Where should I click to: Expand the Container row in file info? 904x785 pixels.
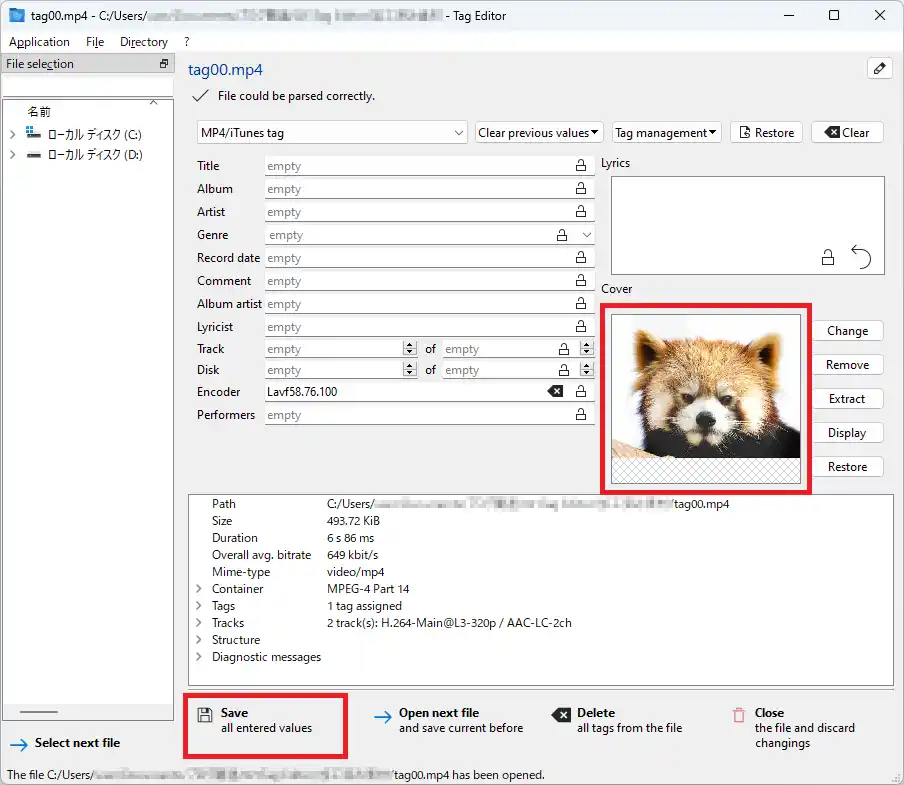[199, 589]
